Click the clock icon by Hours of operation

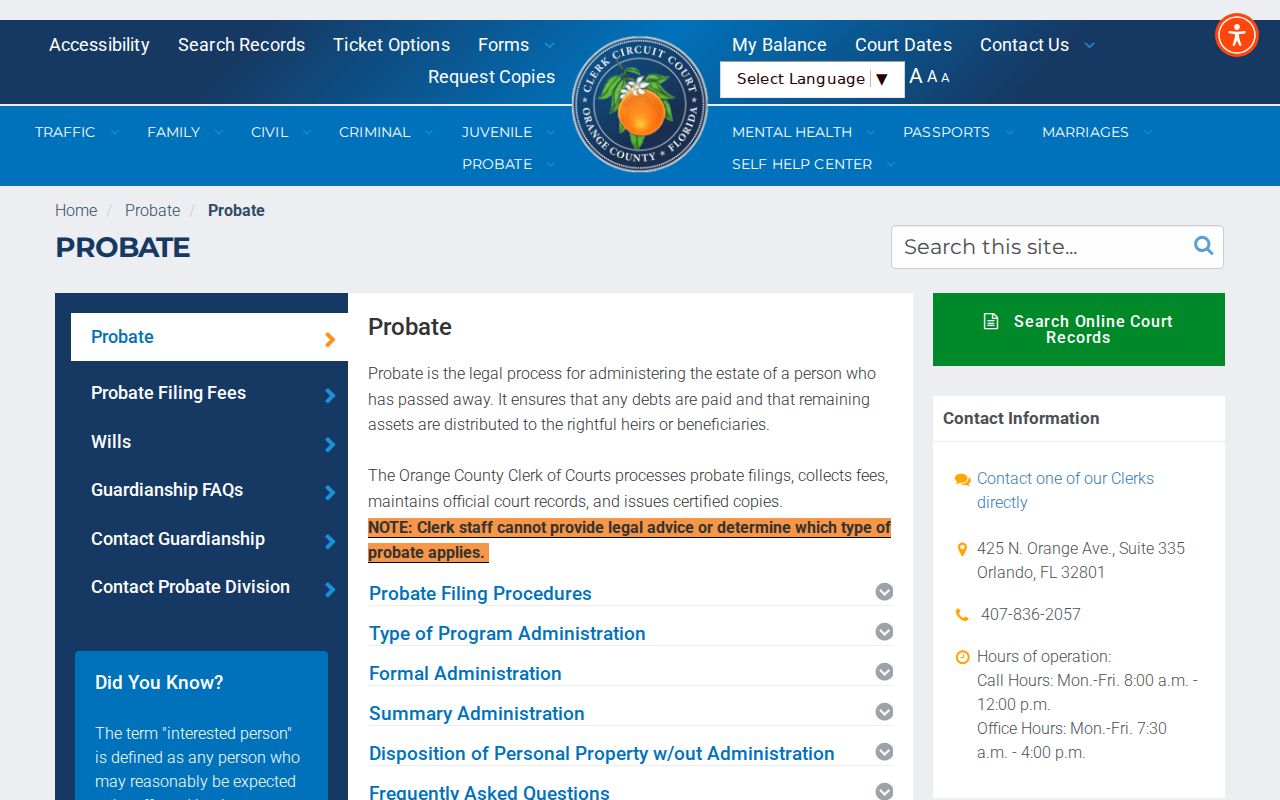tap(962, 657)
